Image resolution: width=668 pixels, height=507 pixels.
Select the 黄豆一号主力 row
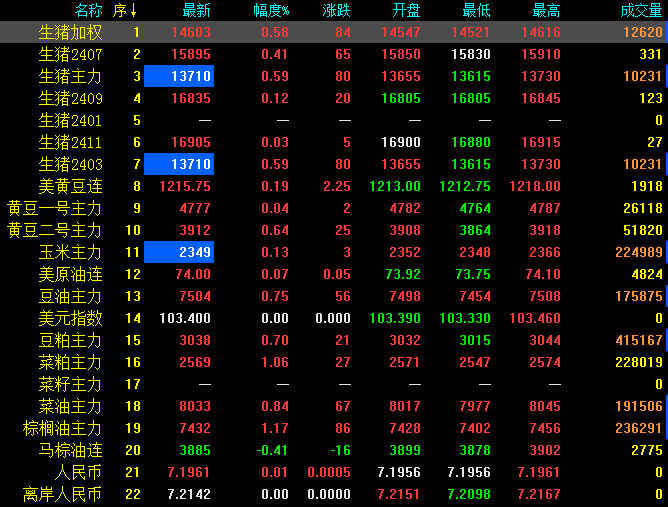coord(55,208)
